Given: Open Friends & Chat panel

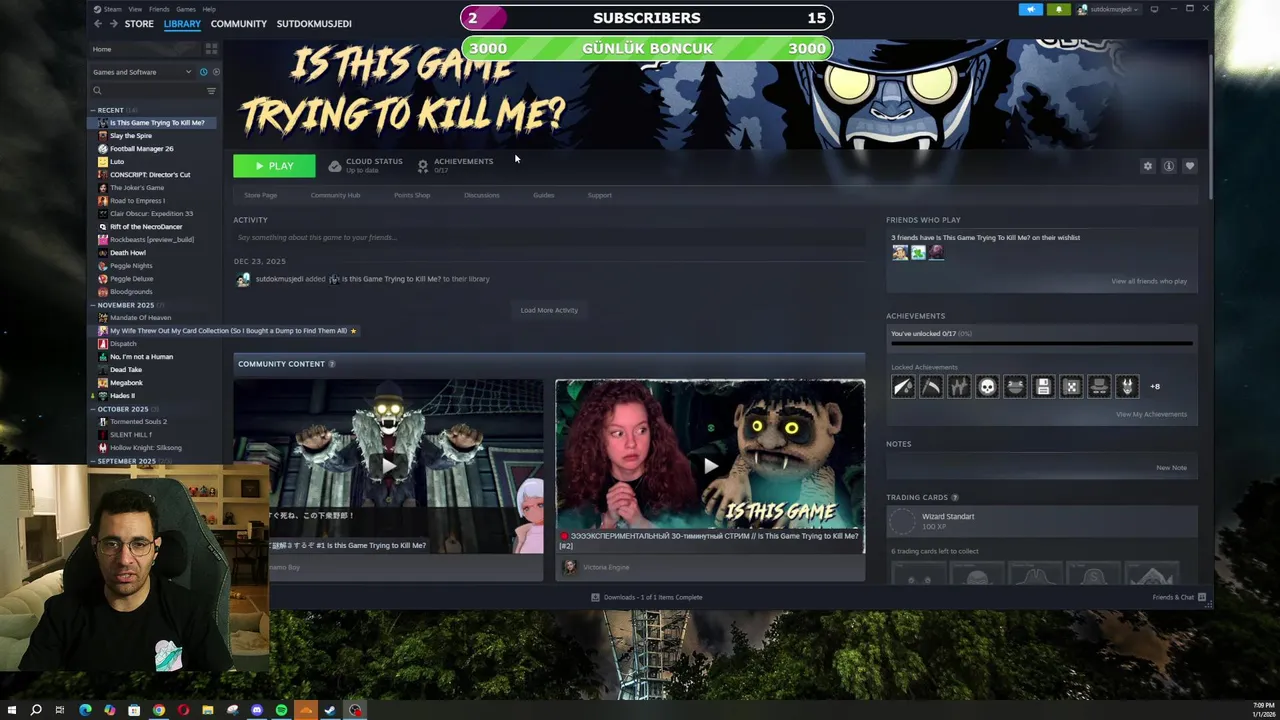Looking at the screenshot, I should [x=1179, y=597].
